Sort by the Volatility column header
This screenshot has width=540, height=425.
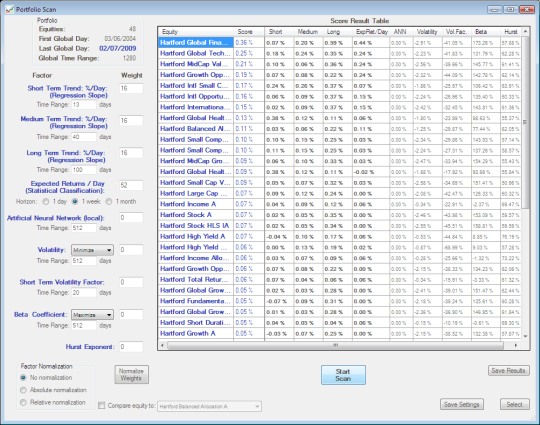427,32
